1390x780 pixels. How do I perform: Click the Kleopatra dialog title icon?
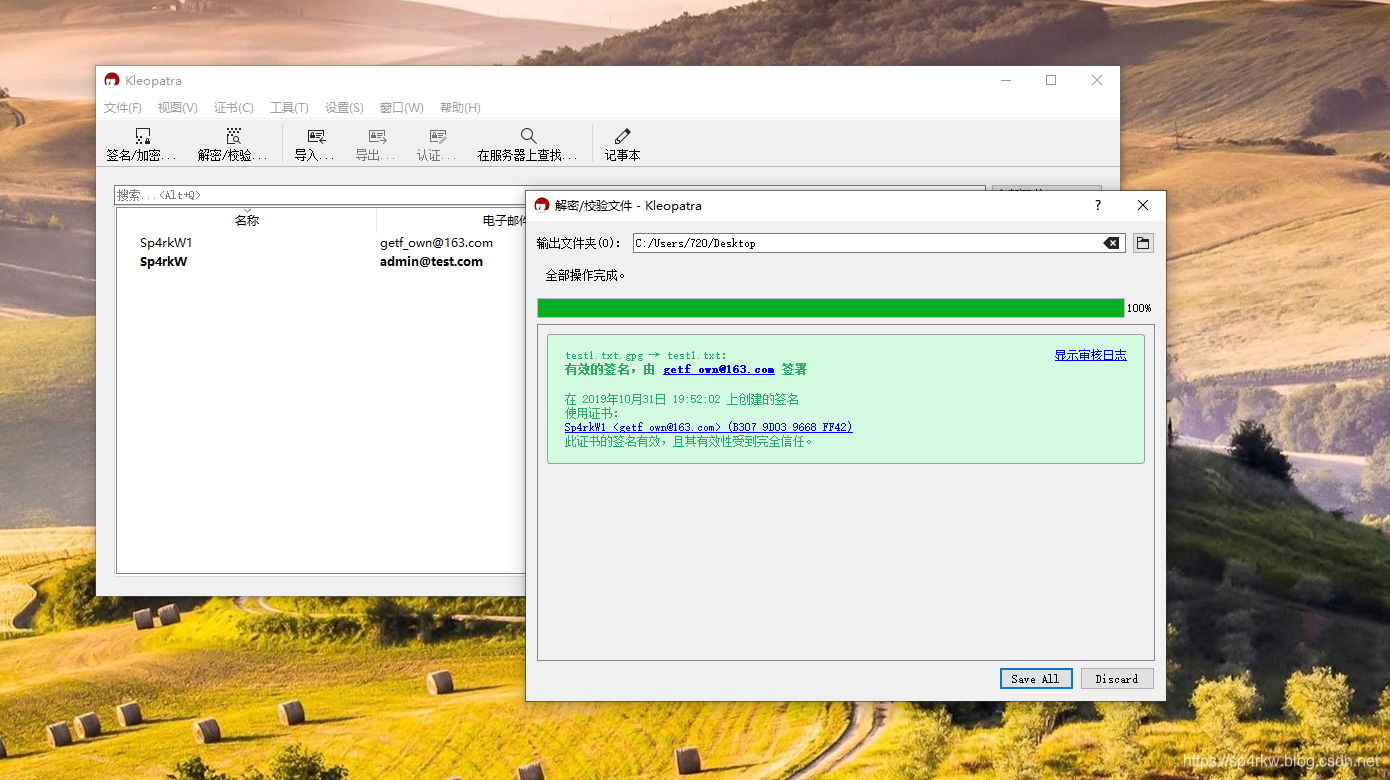[542, 205]
